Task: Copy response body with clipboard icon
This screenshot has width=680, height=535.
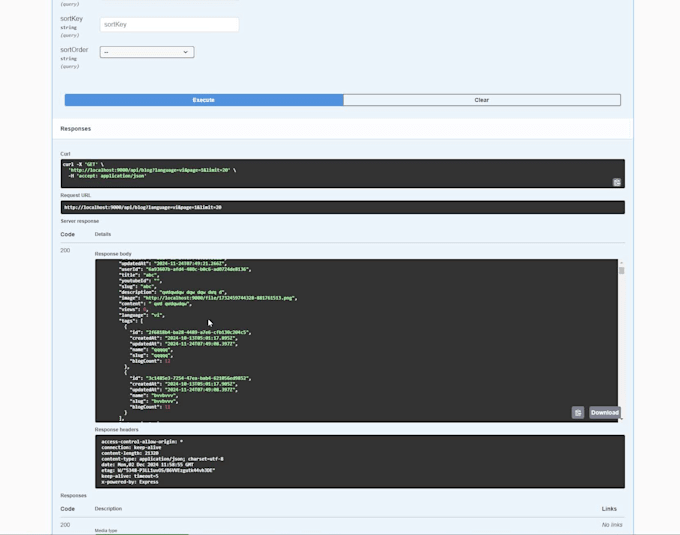Action: click(x=578, y=413)
